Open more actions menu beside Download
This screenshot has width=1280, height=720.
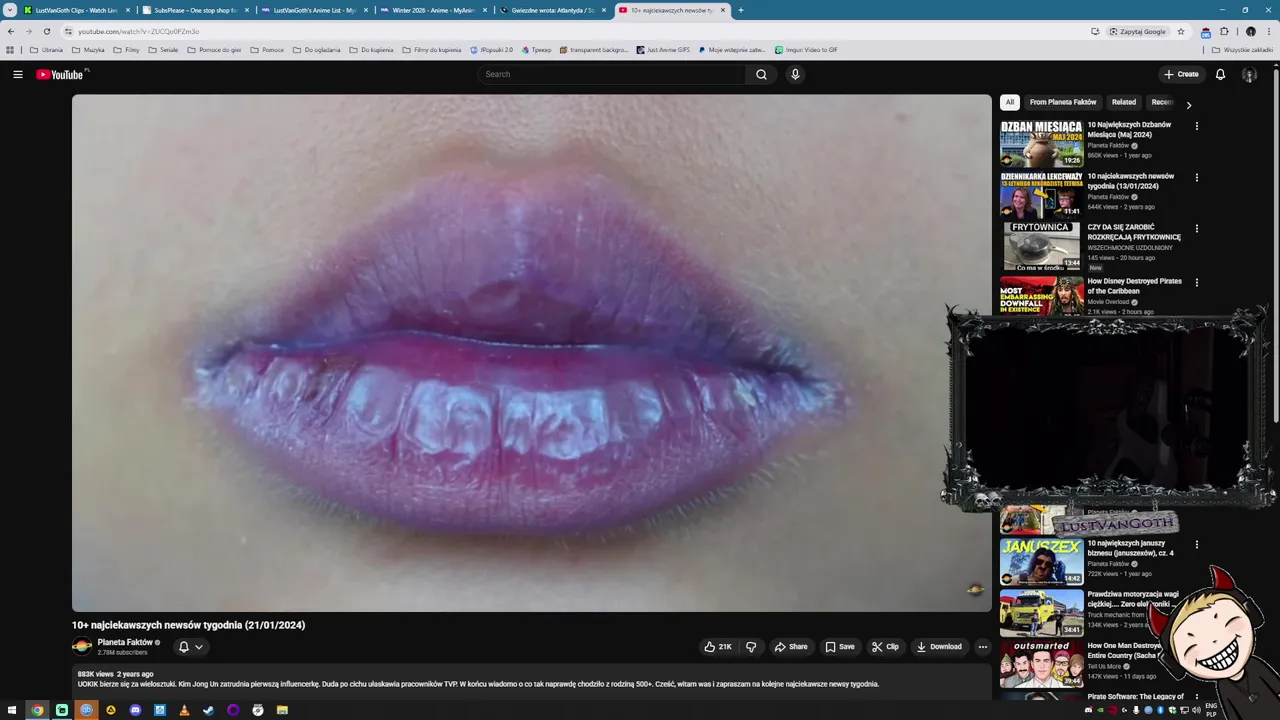(982, 647)
